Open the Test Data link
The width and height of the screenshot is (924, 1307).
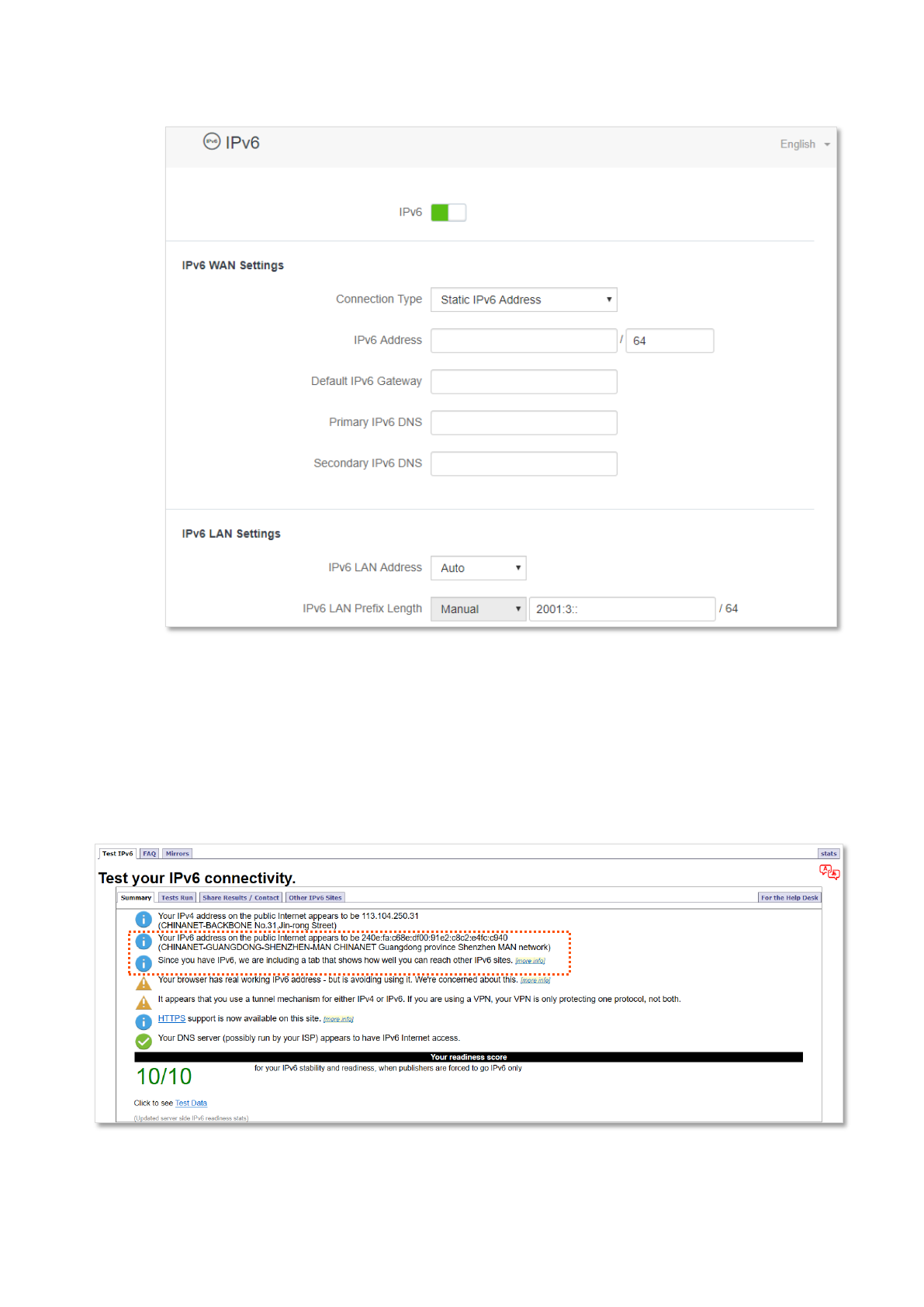click(x=191, y=1103)
